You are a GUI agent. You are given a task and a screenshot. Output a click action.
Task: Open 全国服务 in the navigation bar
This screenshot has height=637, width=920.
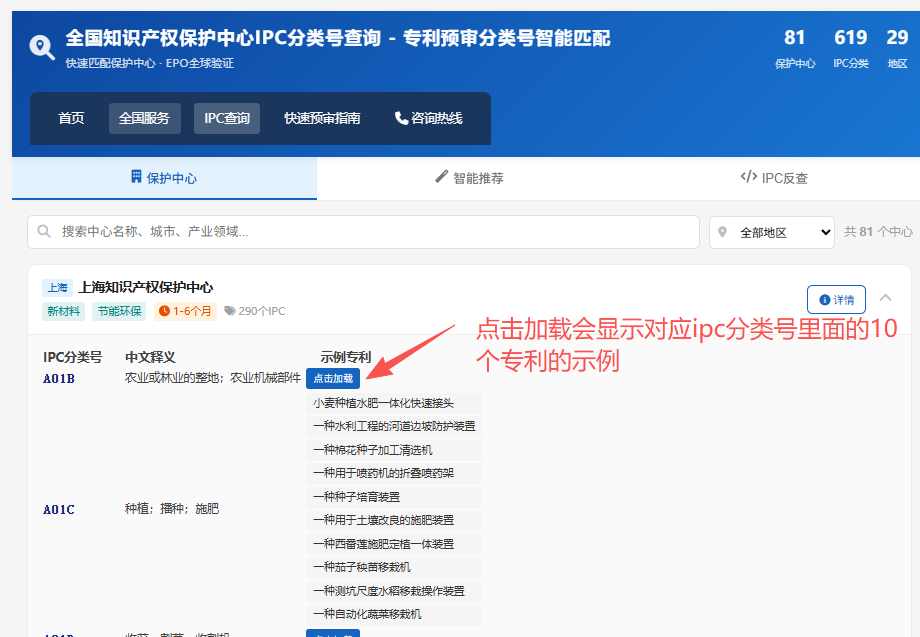pyautogui.click(x=144, y=118)
